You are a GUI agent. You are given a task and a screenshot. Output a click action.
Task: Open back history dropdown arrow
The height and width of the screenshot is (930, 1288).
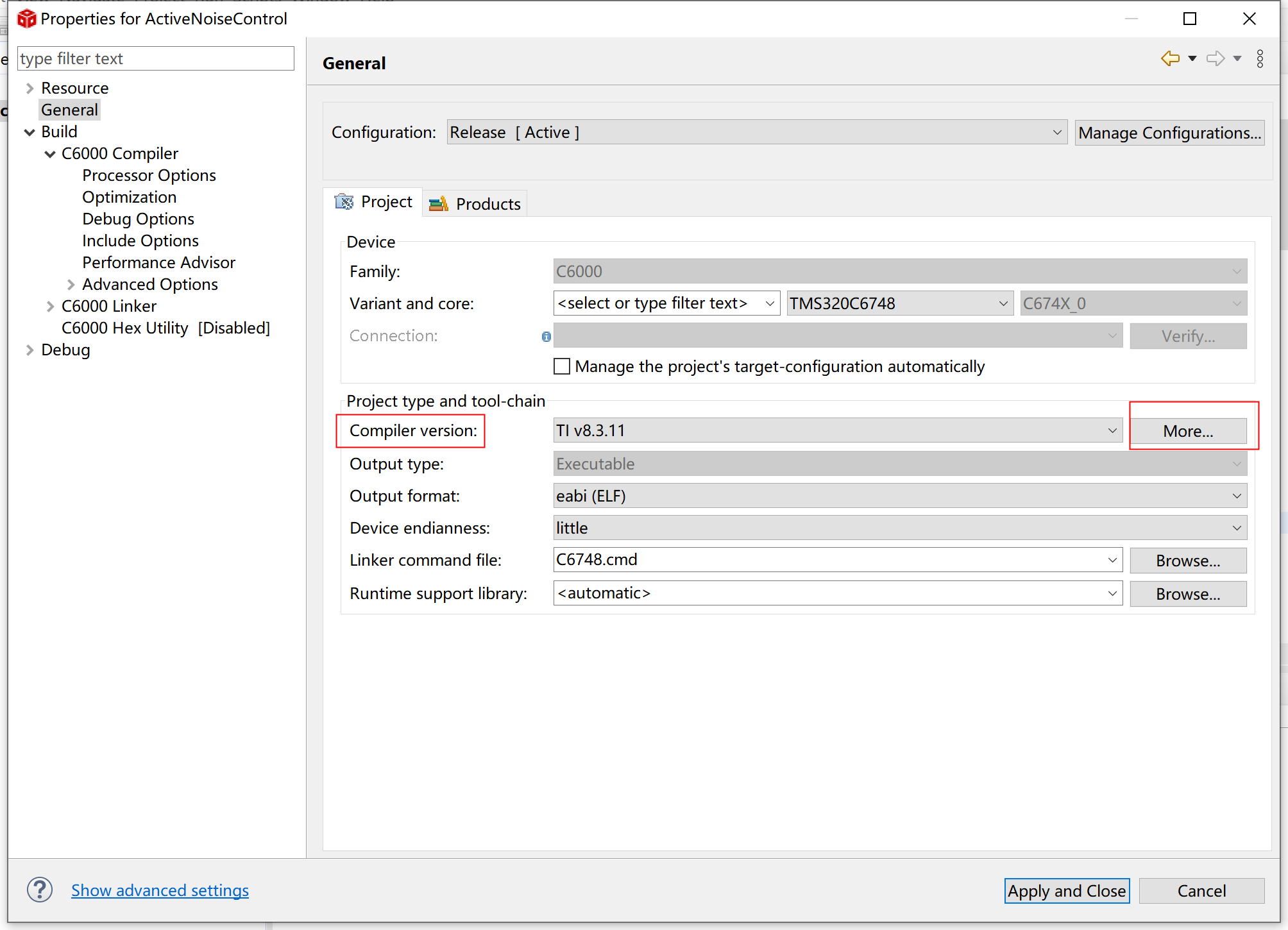point(1192,58)
